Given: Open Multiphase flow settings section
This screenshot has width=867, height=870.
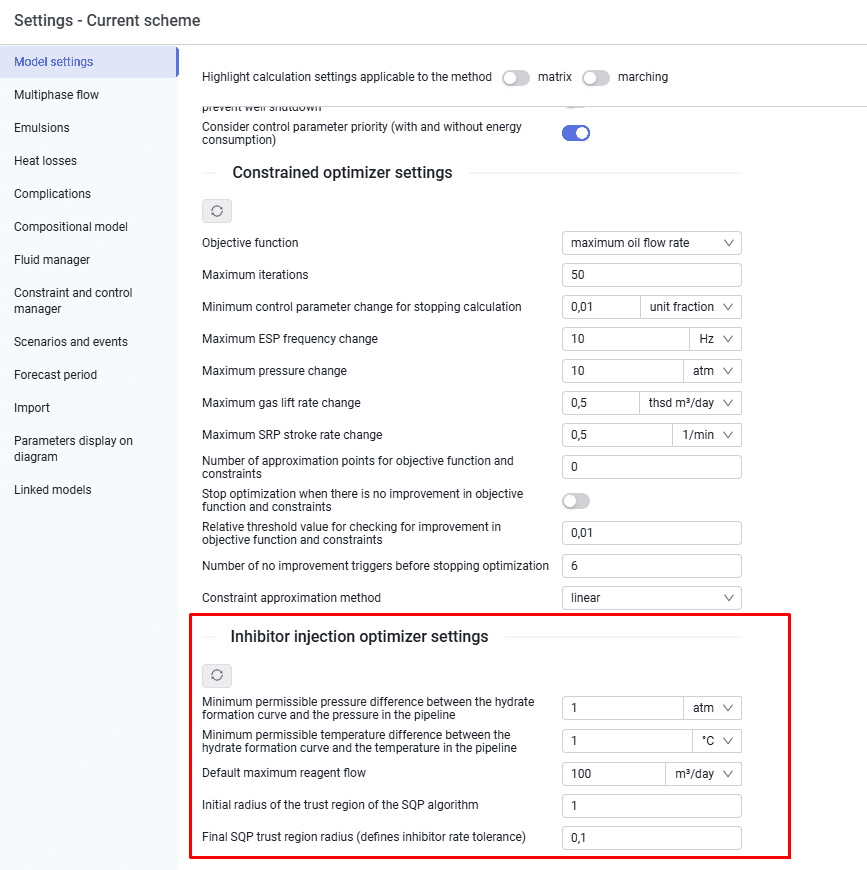Looking at the screenshot, I should (89, 95).
